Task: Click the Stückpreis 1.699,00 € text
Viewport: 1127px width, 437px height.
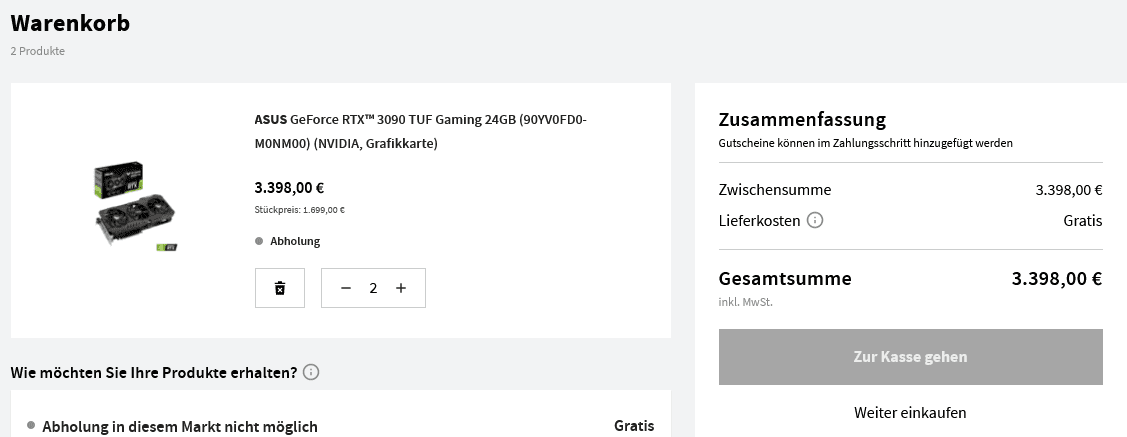Action: (300, 210)
